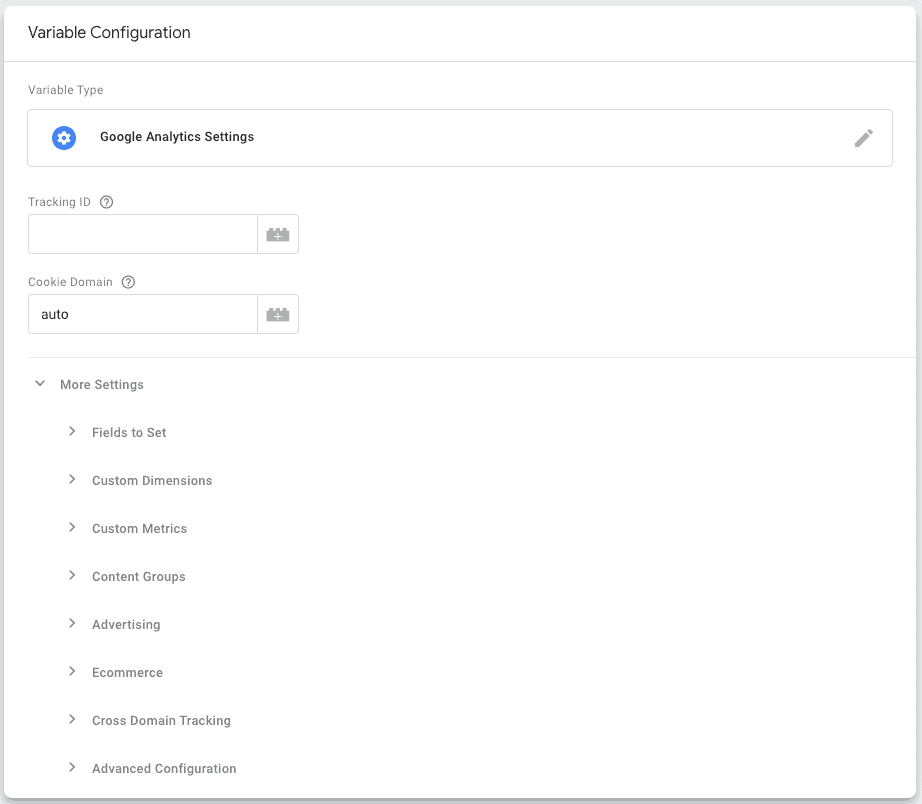Click the Cookie Domain label text
Viewport: 922px width, 804px height.
point(71,282)
